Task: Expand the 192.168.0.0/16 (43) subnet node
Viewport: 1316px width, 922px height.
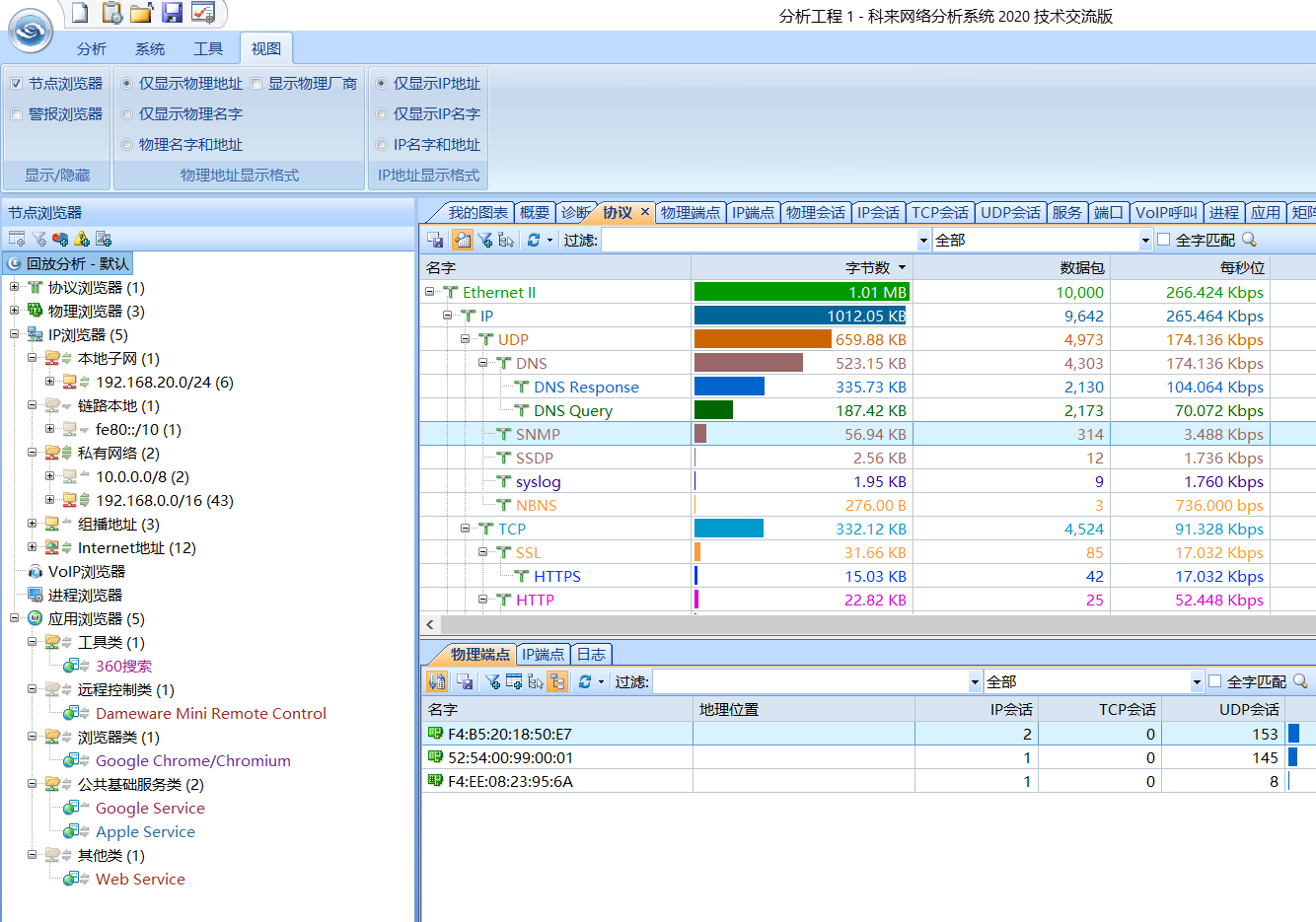Action: (x=50, y=501)
